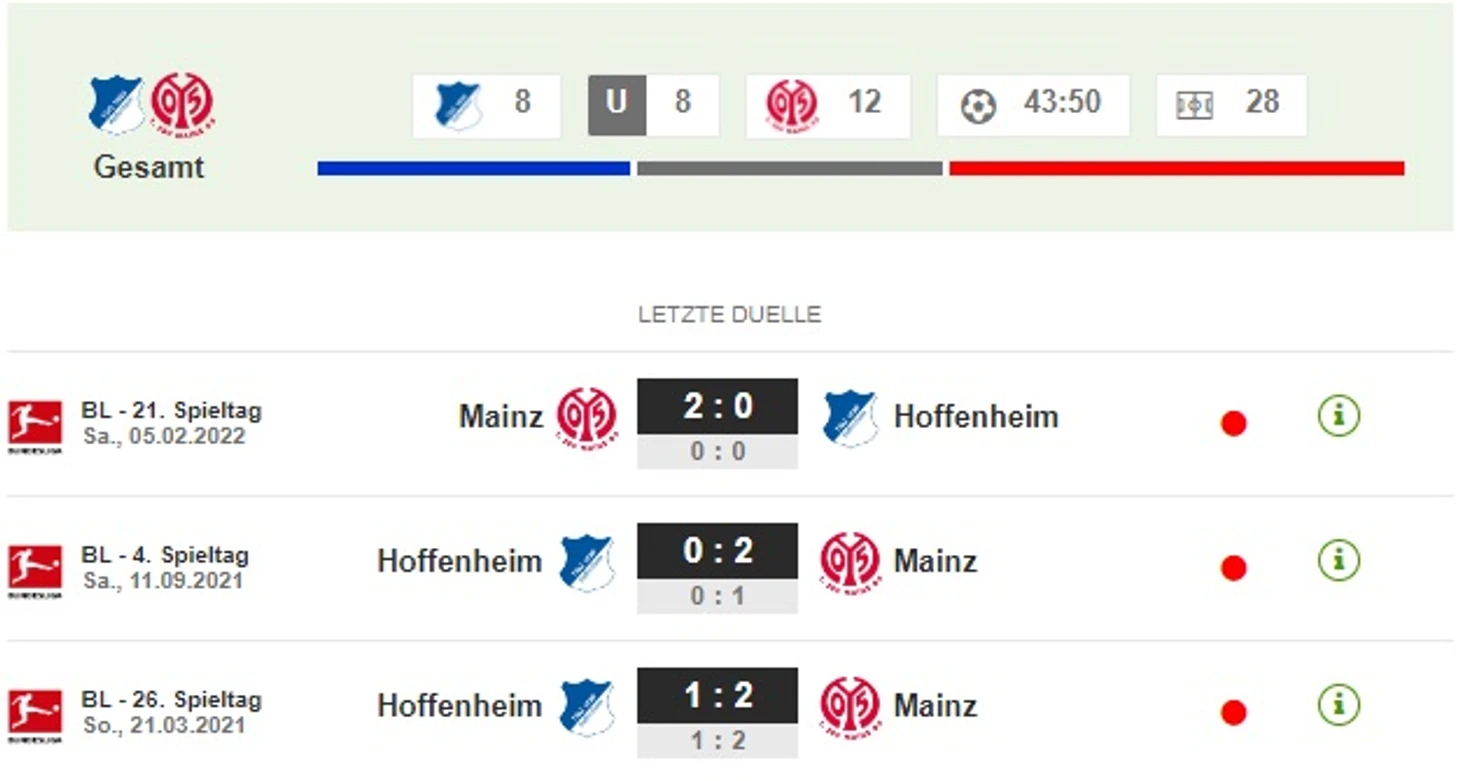Click the blue Hoffenheim wins bar segment

[474, 168]
